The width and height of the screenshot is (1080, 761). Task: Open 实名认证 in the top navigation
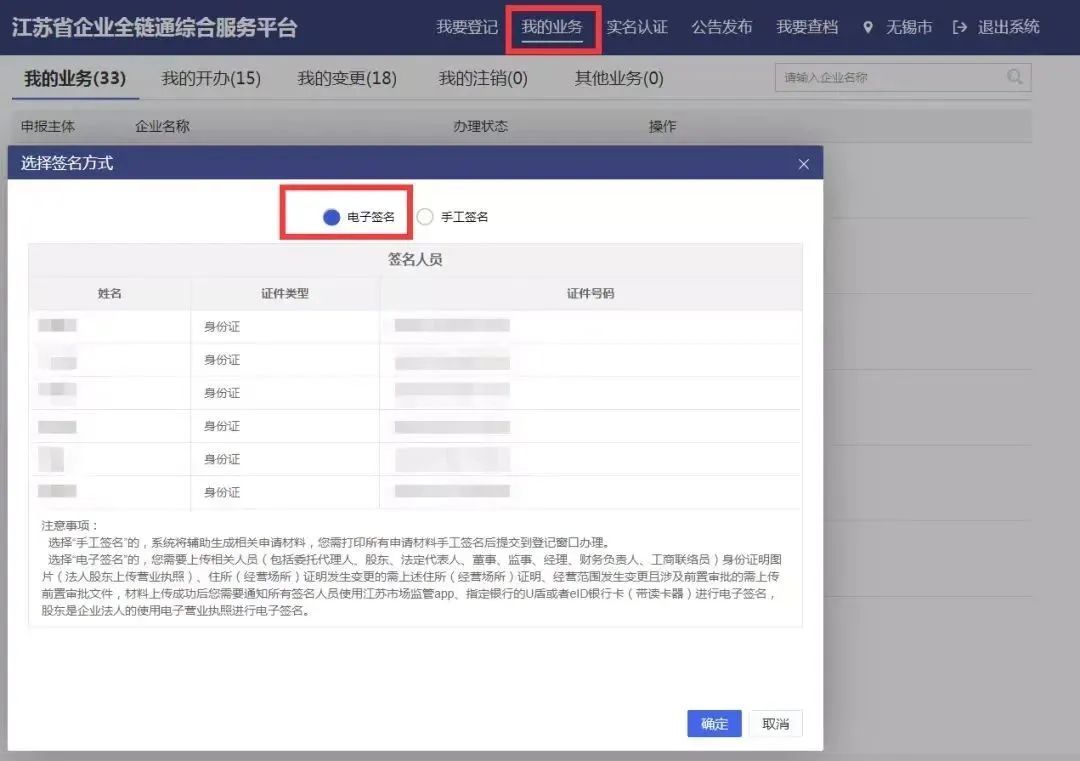(637, 27)
